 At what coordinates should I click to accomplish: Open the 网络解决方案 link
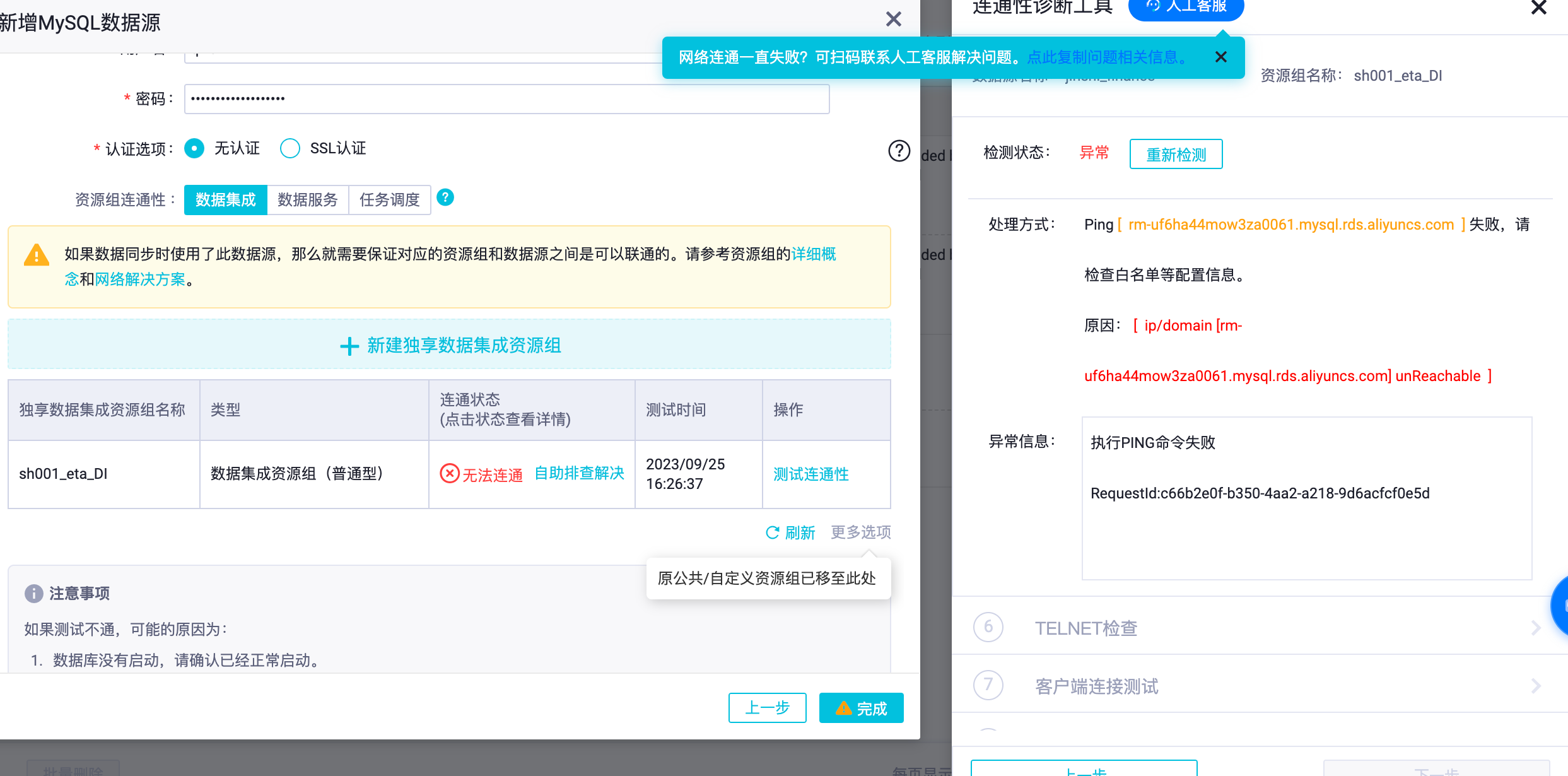140,279
